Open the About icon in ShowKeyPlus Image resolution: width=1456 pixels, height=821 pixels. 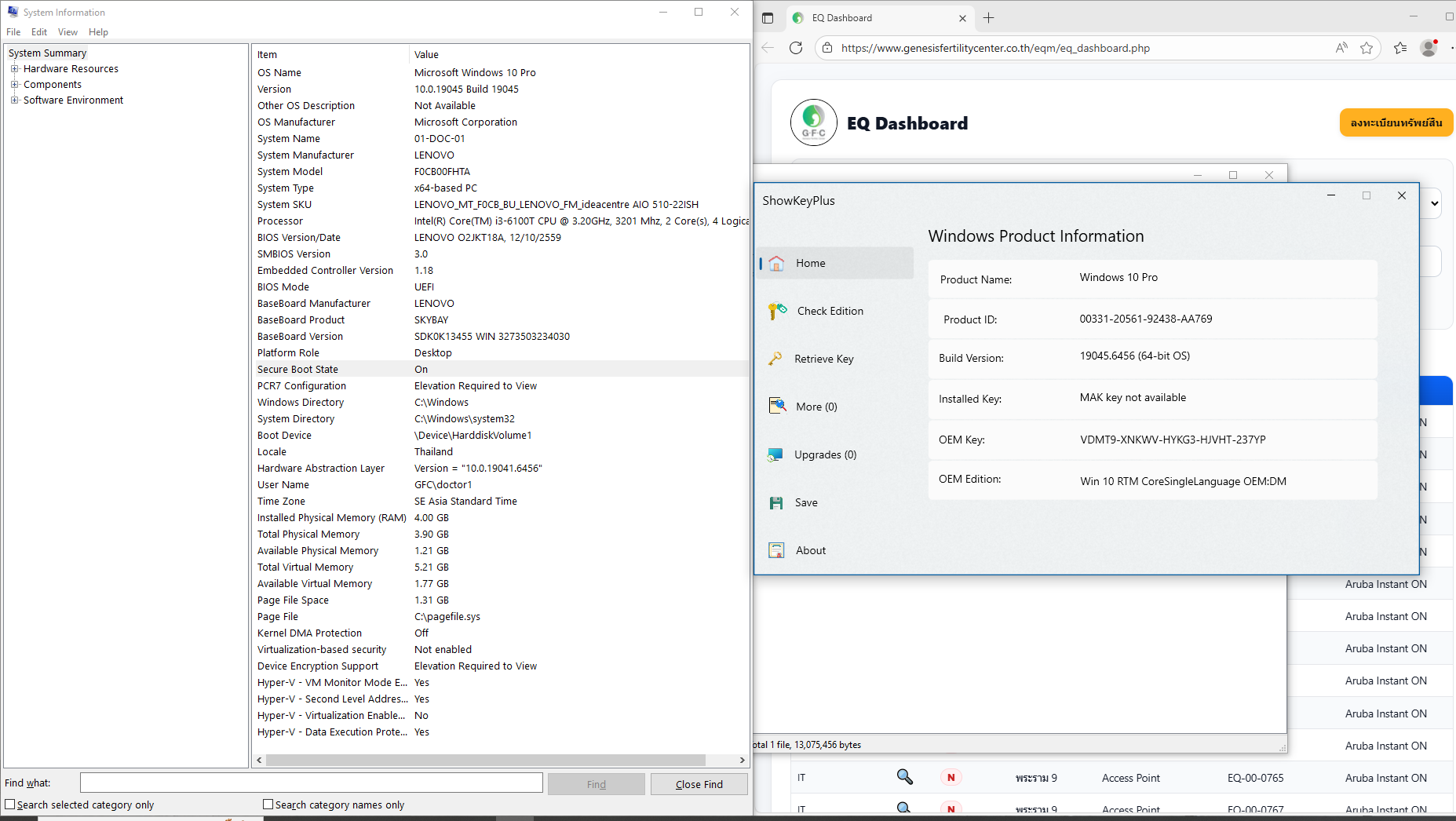[775, 551]
